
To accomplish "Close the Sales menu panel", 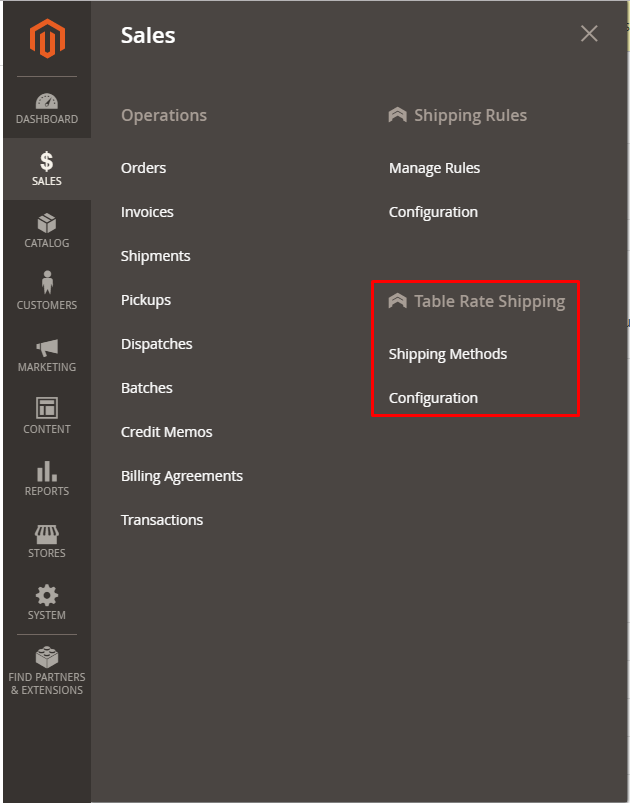I will pos(589,34).
